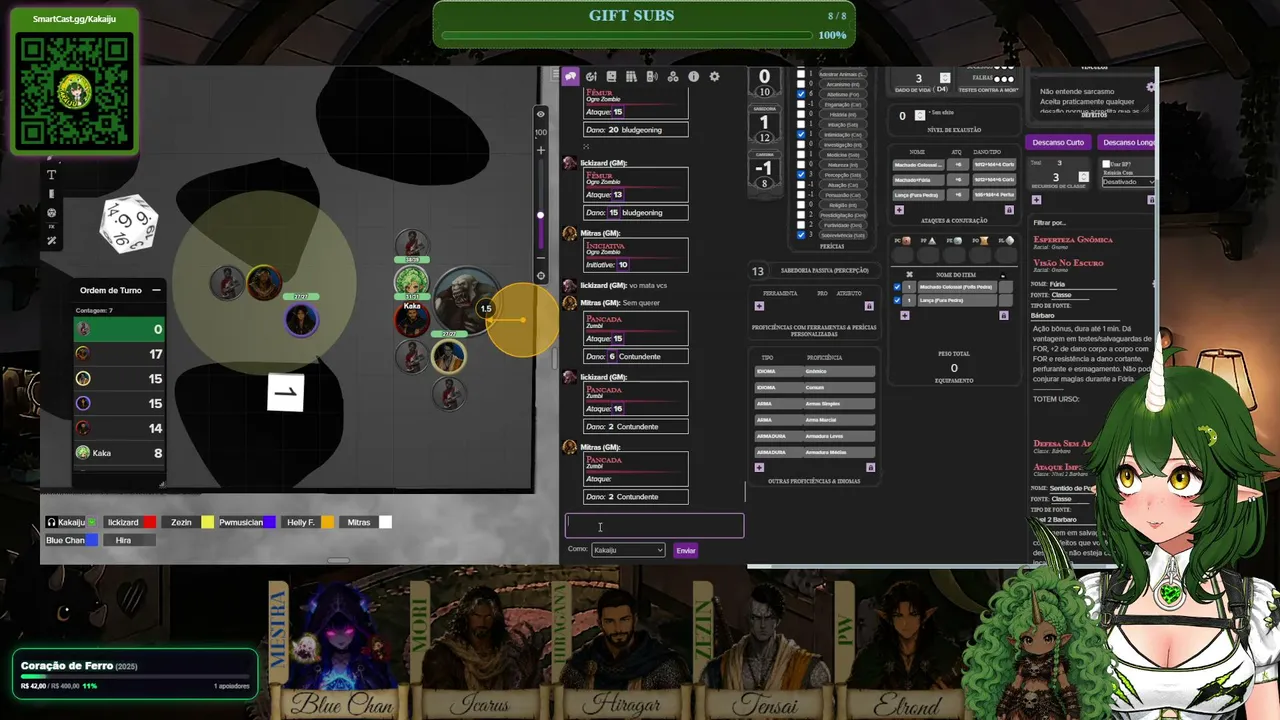The height and width of the screenshot is (720, 1280).
Task: Add a new class resource row
Action: (x=1036, y=200)
